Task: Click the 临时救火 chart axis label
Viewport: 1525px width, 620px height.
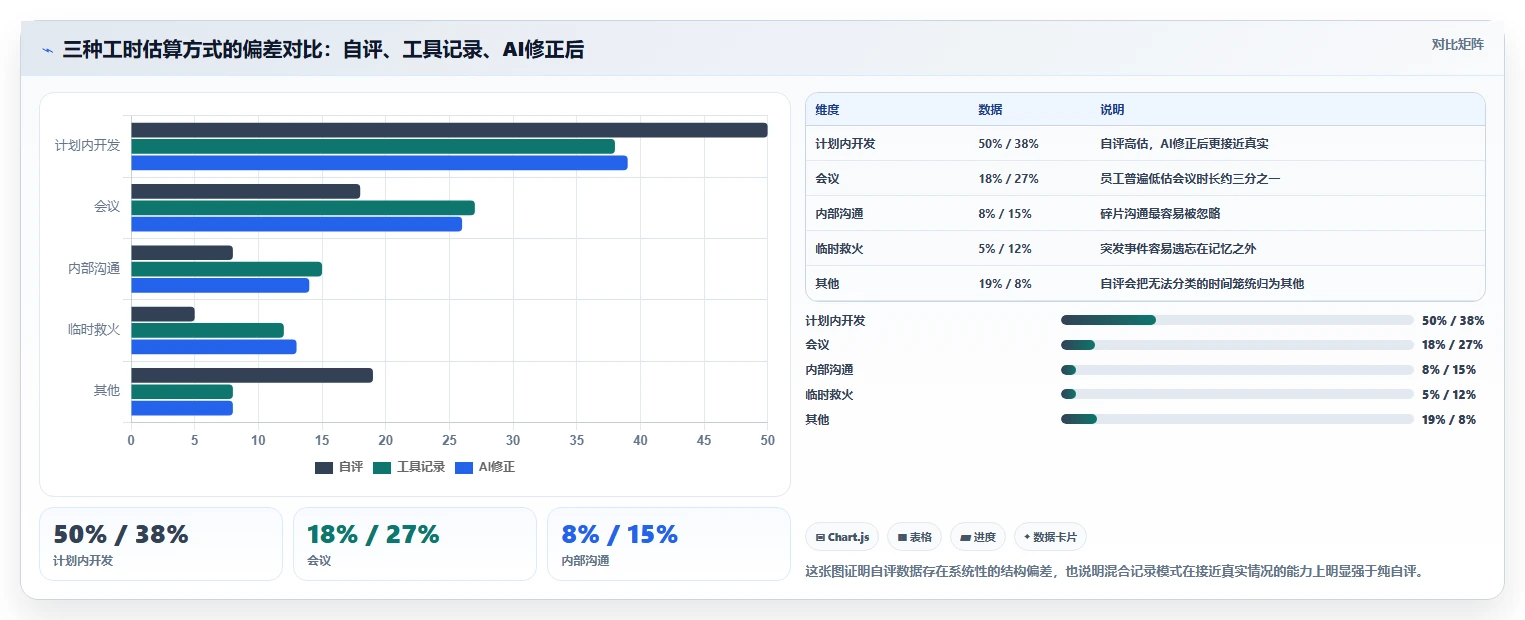Action: 94,329
